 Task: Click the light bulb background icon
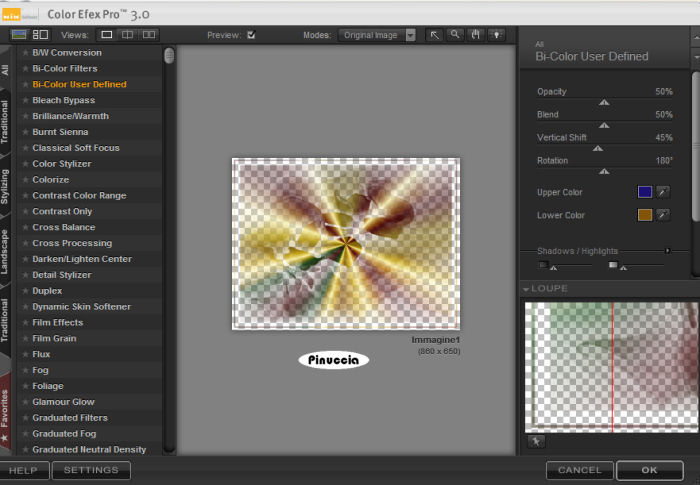coord(495,35)
